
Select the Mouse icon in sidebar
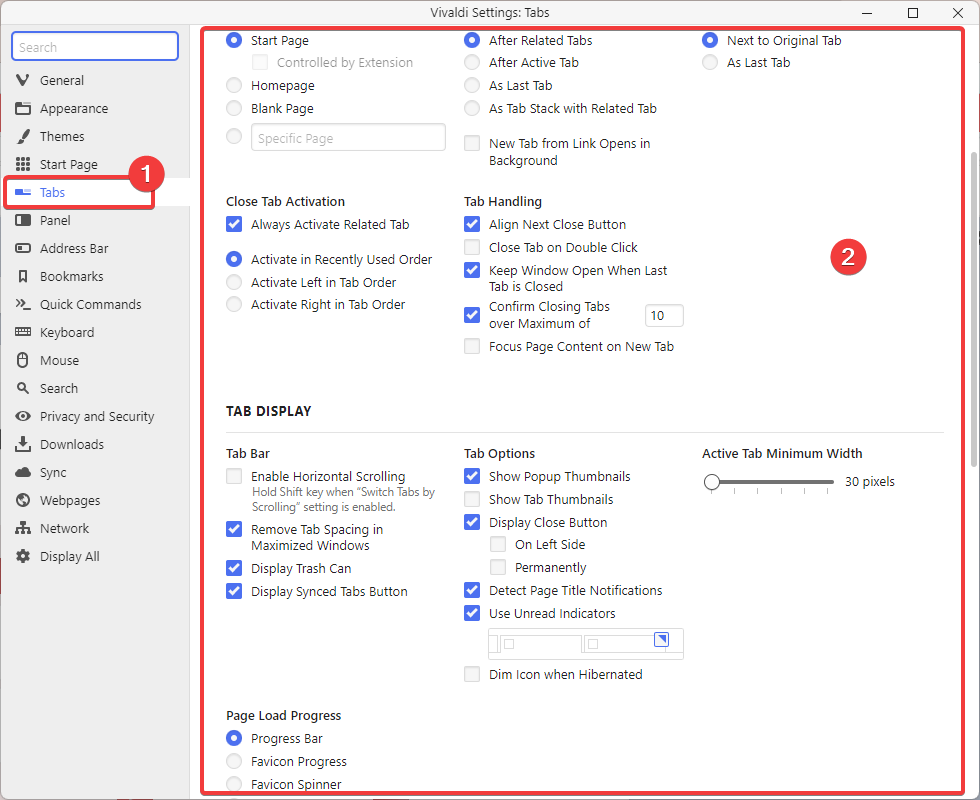[x=22, y=360]
